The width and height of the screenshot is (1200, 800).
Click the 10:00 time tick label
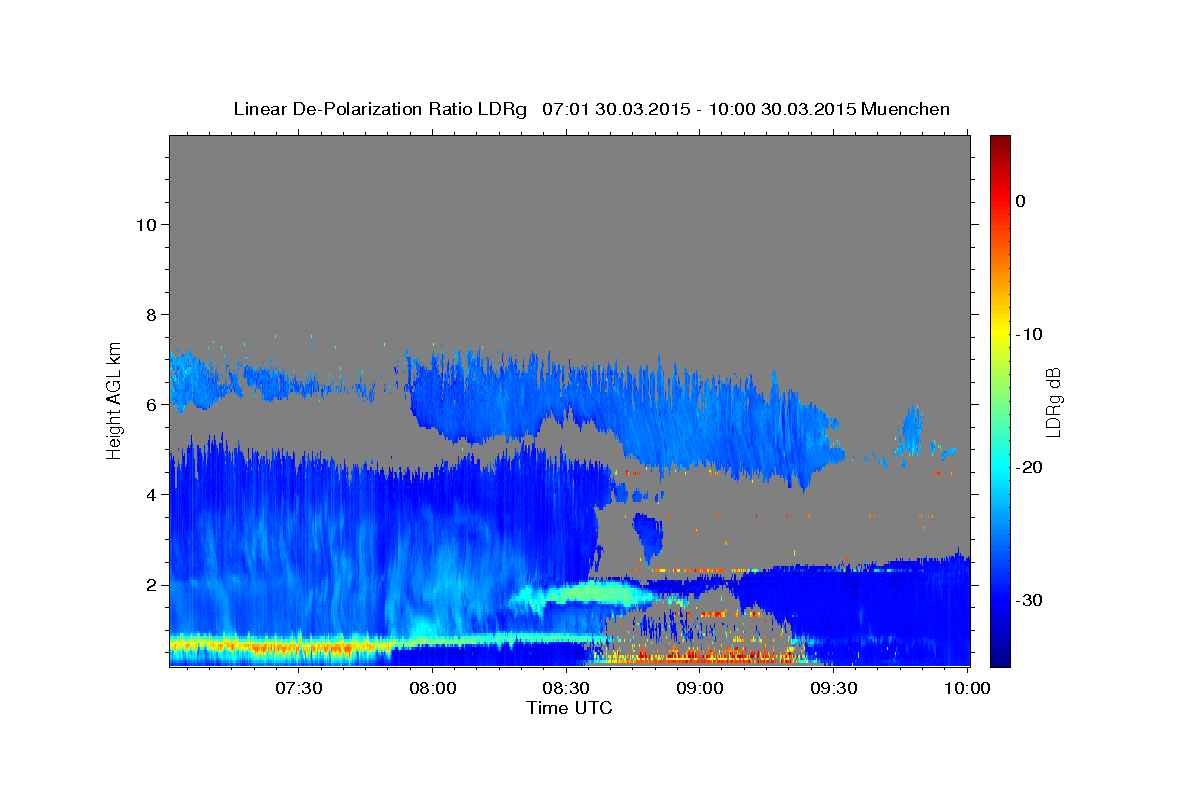[x=967, y=688]
